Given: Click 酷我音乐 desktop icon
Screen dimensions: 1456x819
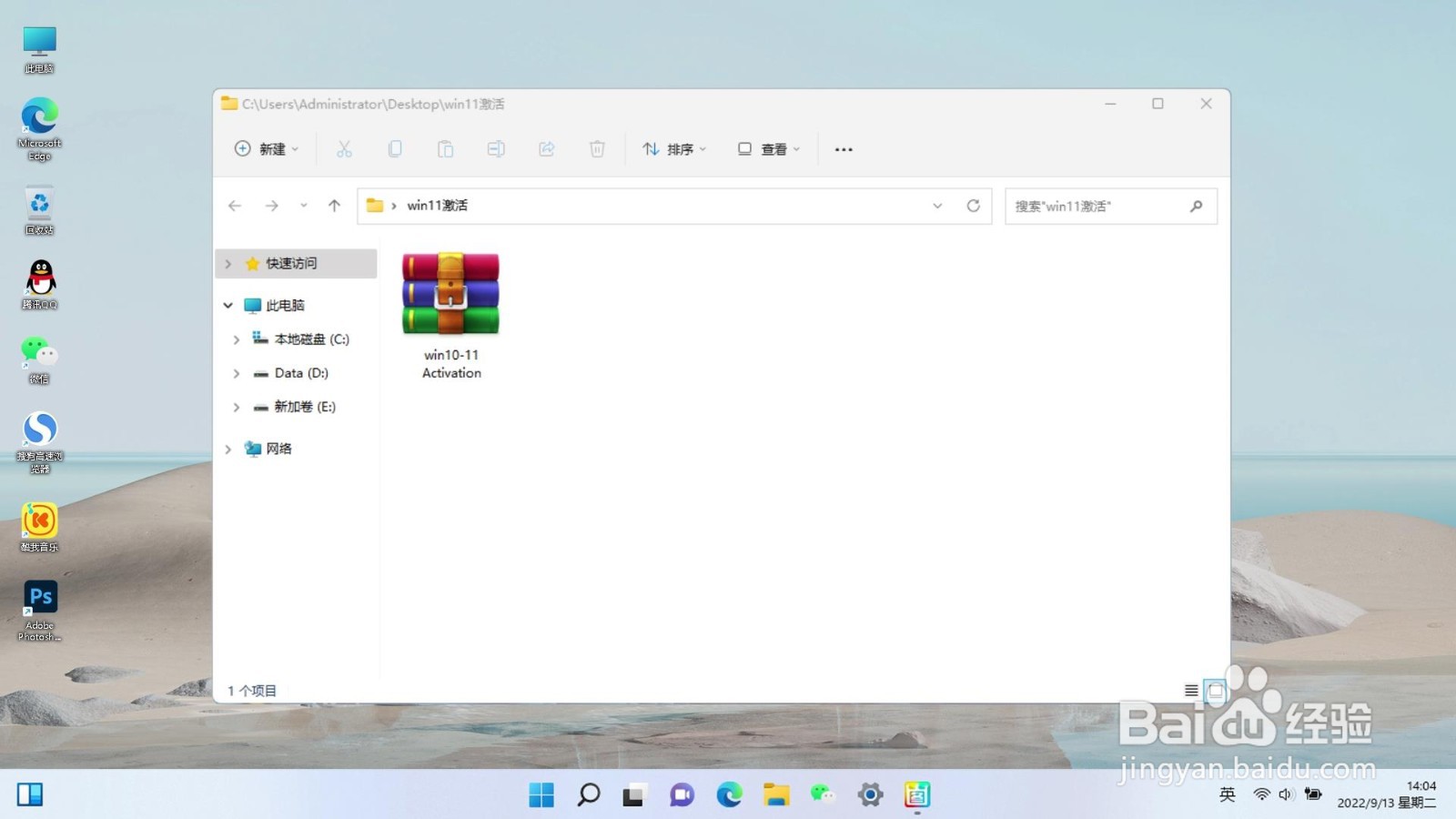Looking at the screenshot, I should click(39, 527).
